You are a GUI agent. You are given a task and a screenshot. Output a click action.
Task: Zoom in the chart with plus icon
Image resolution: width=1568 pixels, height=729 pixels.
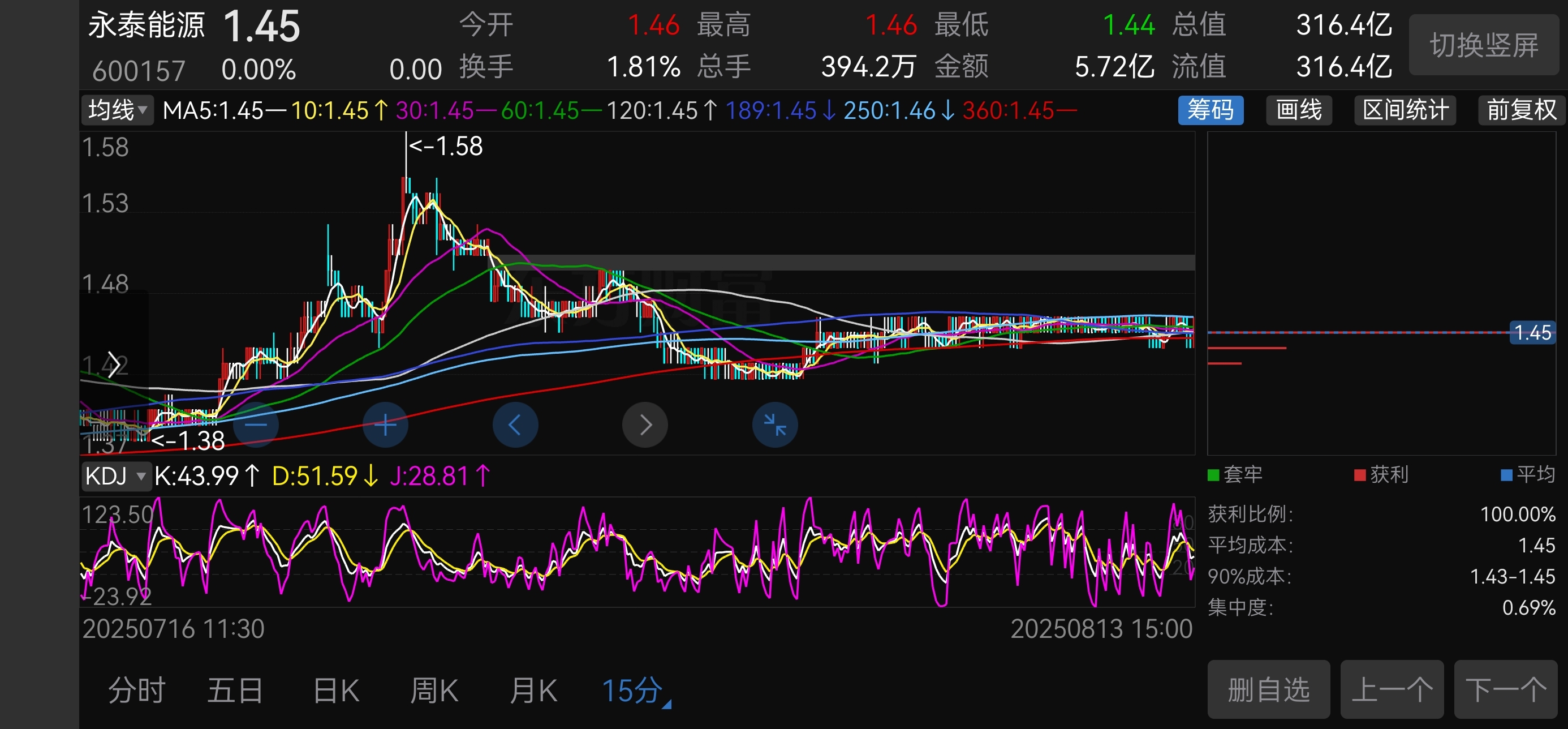click(385, 424)
